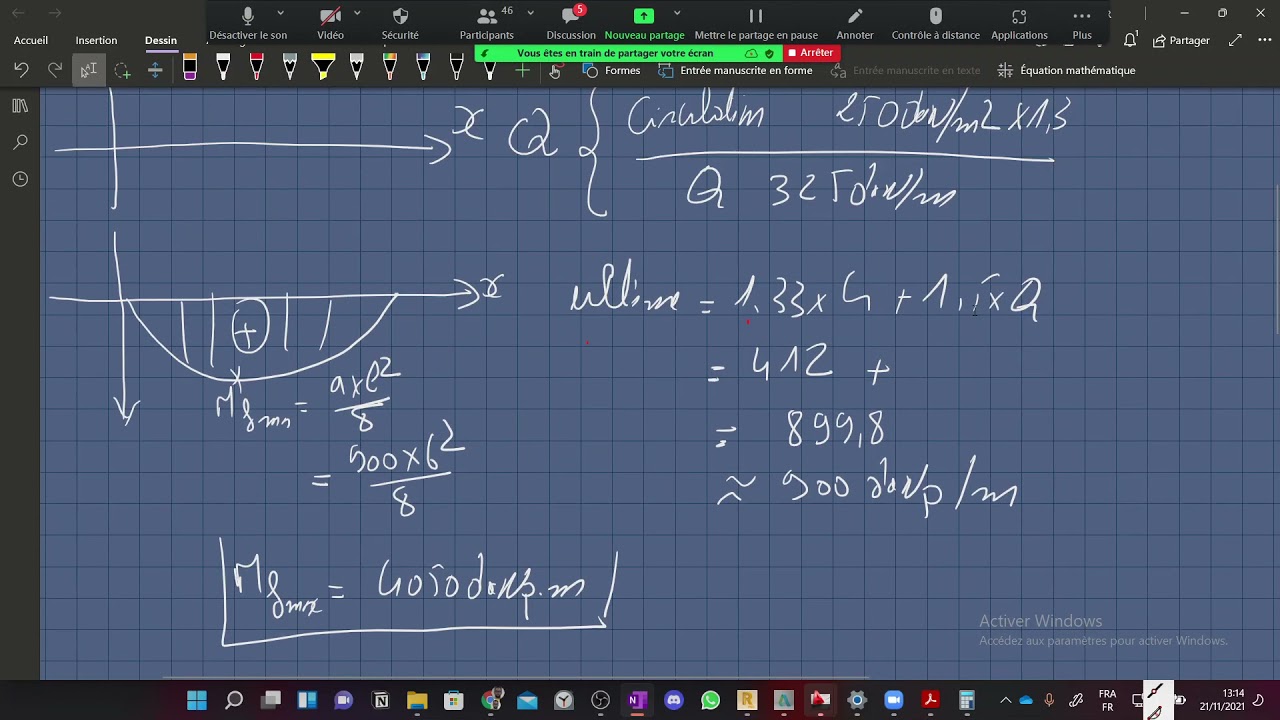Start a Nouveau partage
The width and height of the screenshot is (1280, 720).
click(x=644, y=24)
